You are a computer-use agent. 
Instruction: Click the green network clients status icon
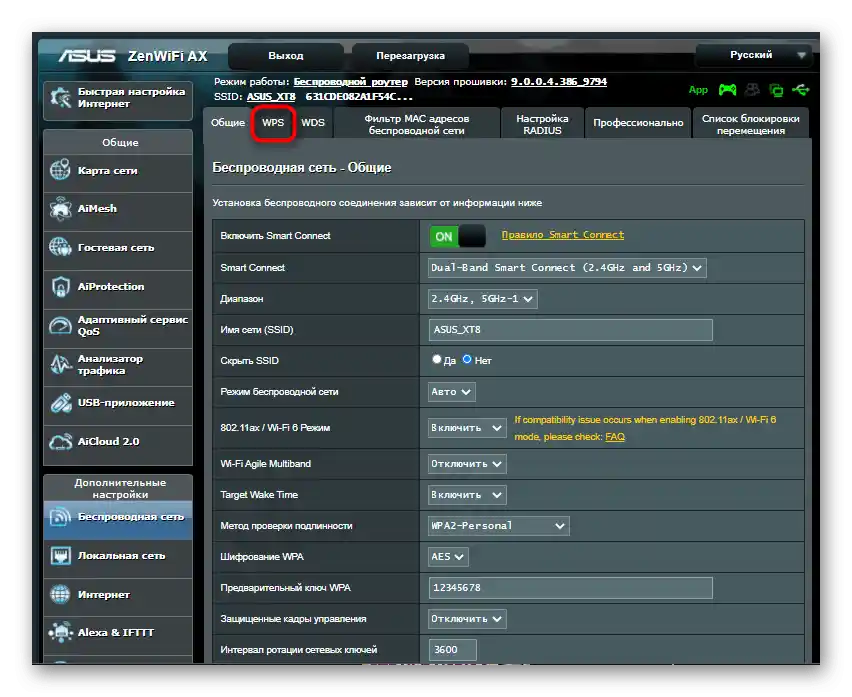click(x=776, y=90)
